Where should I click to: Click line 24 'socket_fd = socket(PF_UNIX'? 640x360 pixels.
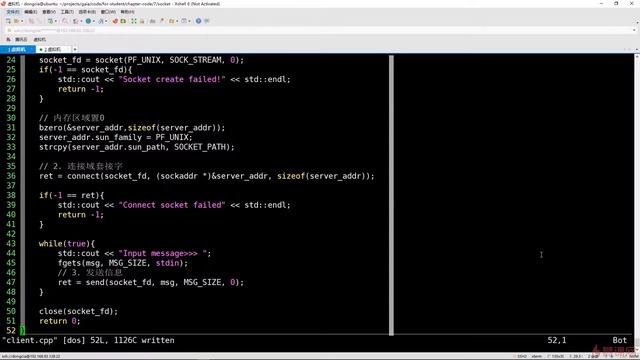tap(141, 60)
